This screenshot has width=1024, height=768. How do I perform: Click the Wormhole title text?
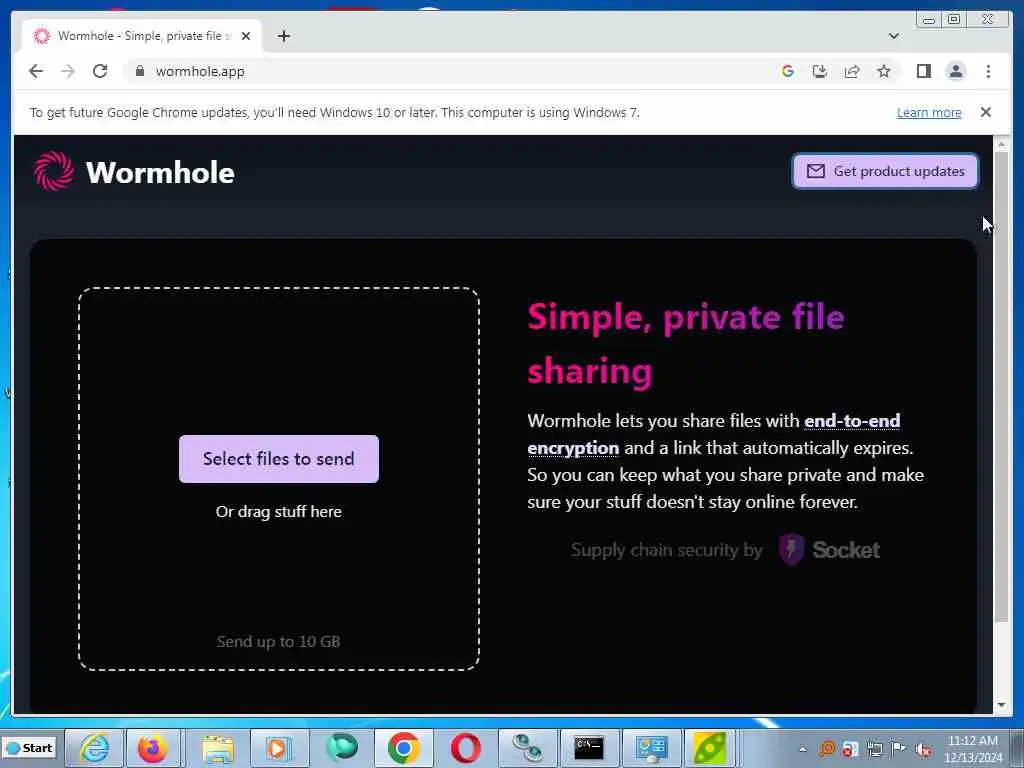(x=160, y=172)
